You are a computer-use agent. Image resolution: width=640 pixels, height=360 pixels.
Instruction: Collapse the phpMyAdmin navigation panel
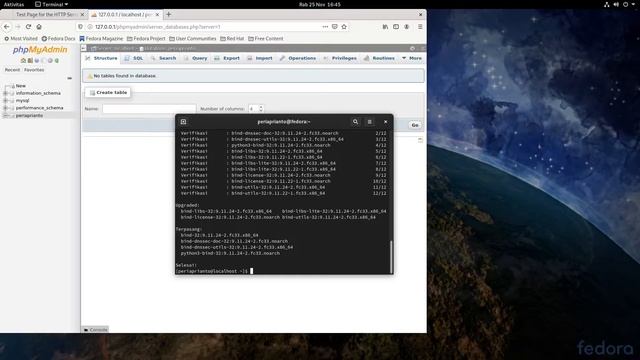(x=83, y=48)
